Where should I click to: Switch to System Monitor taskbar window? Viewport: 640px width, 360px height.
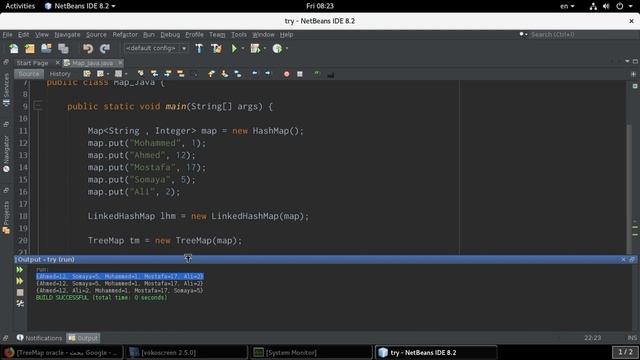pos(311,352)
